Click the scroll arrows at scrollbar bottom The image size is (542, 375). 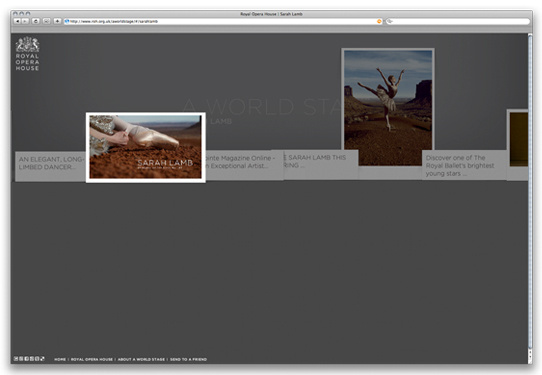click(x=530, y=355)
